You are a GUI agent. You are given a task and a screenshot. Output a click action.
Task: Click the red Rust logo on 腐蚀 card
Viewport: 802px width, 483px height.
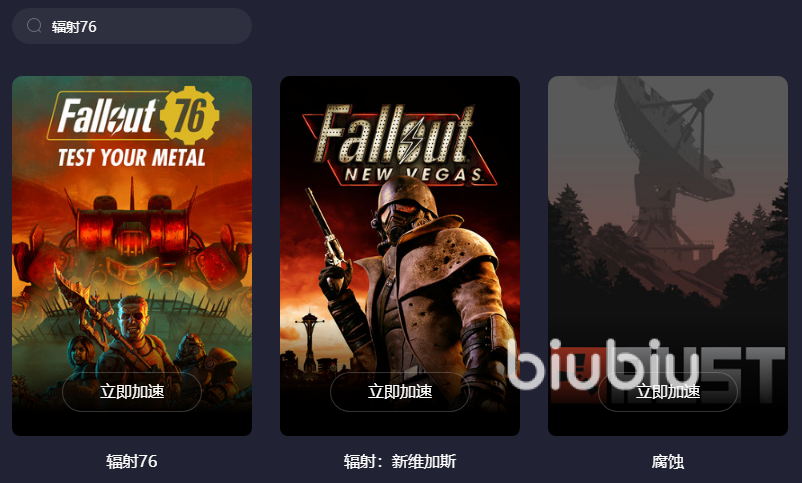click(668, 375)
